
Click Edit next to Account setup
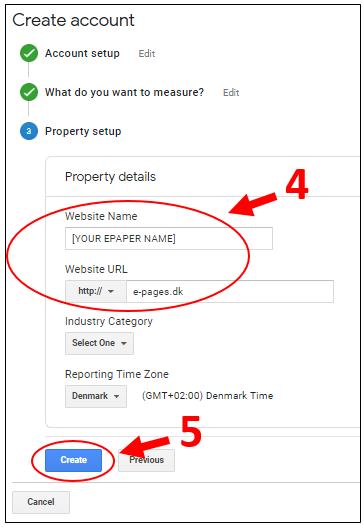coord(147,54)
